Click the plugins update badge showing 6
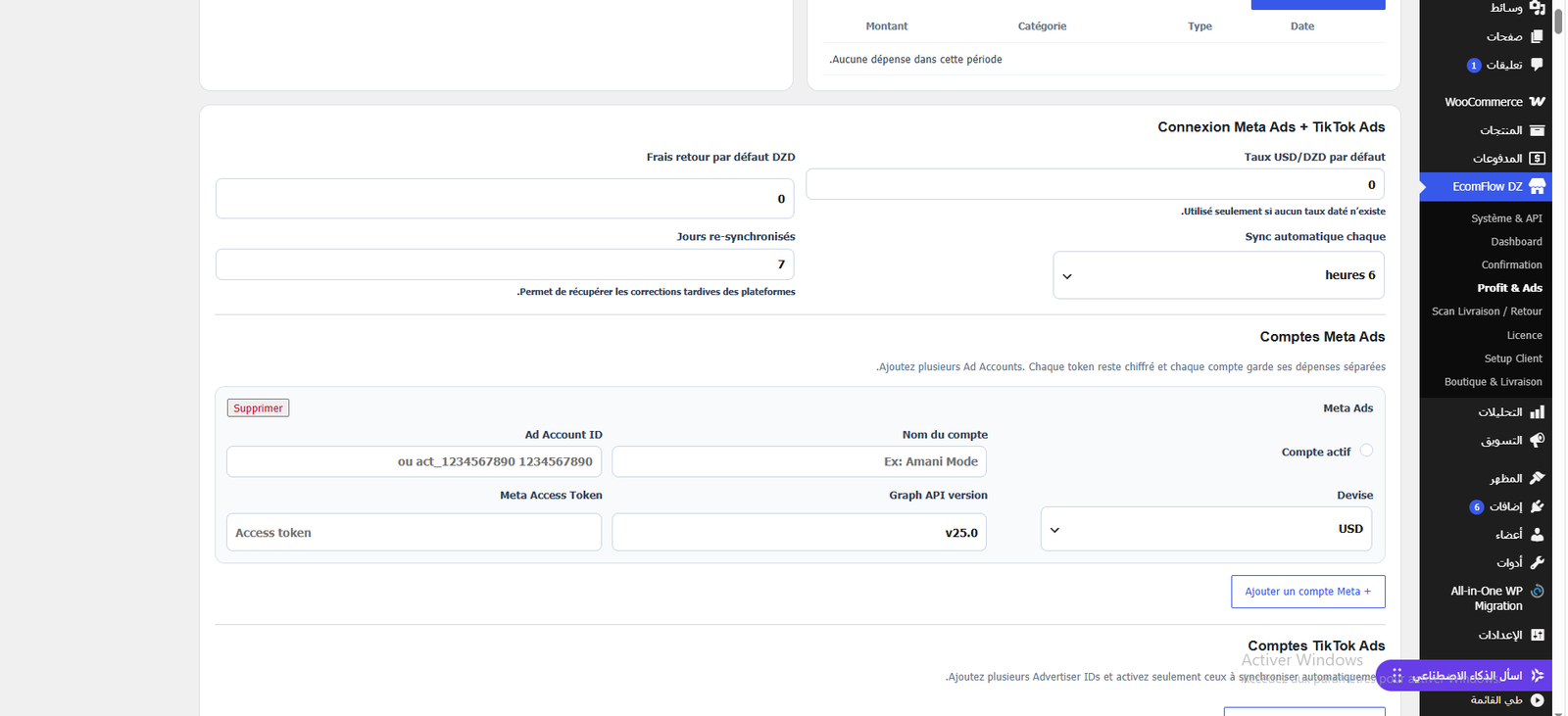 pyautogui.click(x=1477, y=507)
